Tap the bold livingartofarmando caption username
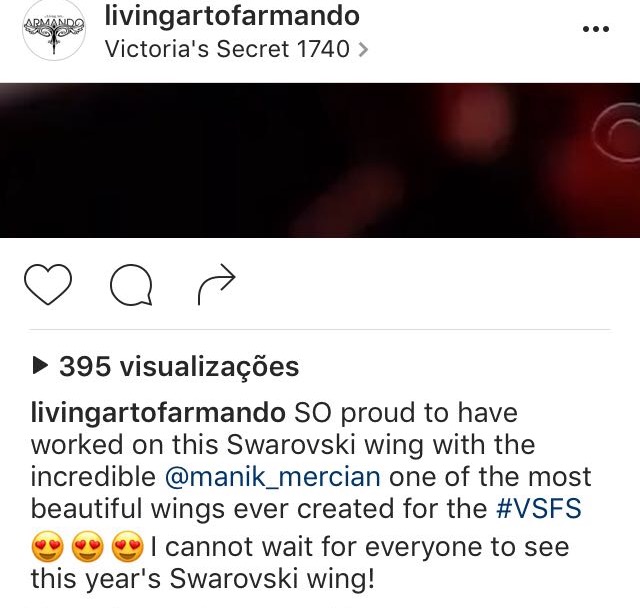The image size is (640, 608). 158,413
